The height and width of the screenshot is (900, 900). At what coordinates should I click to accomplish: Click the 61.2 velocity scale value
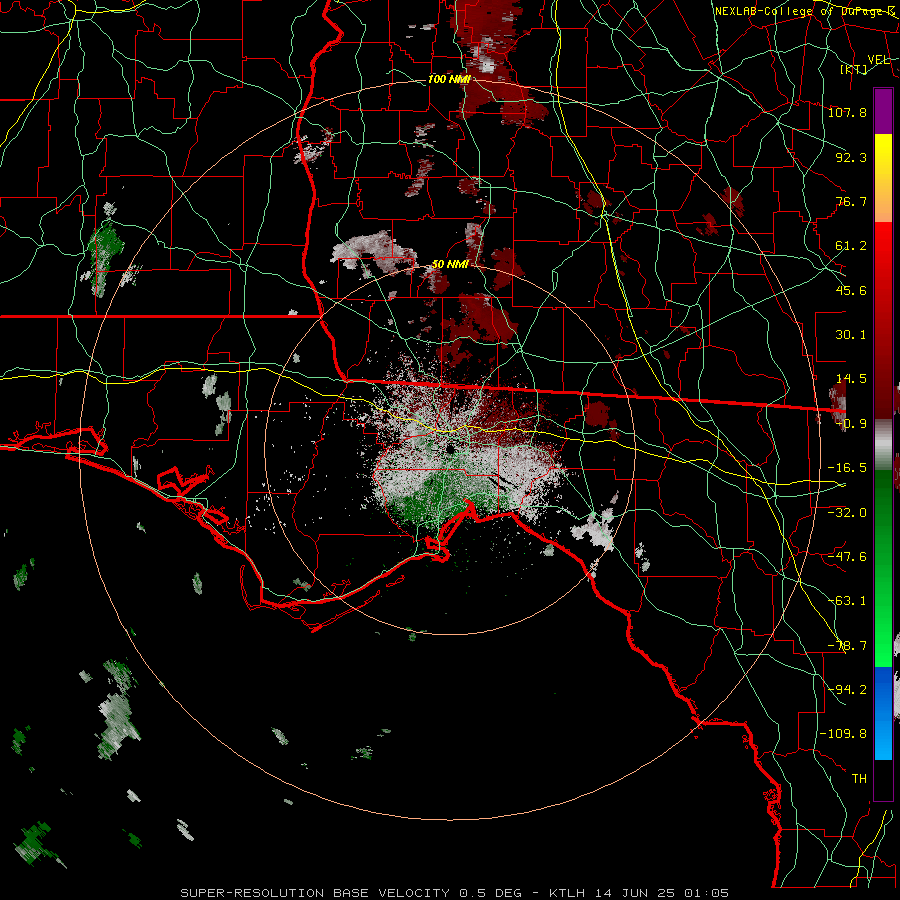click(x=851, y=246)
